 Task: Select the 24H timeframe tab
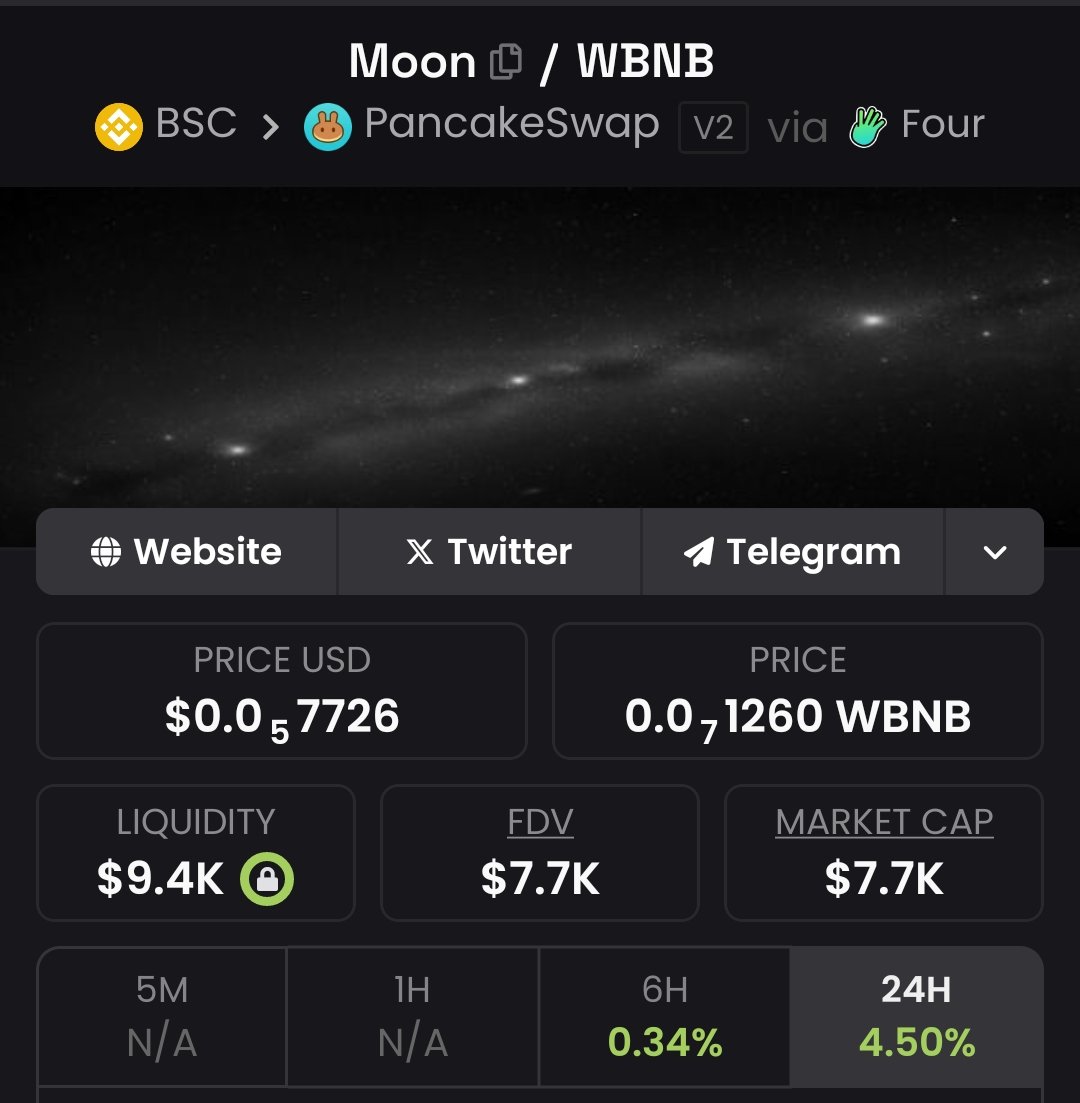(x=916, y=1016)
